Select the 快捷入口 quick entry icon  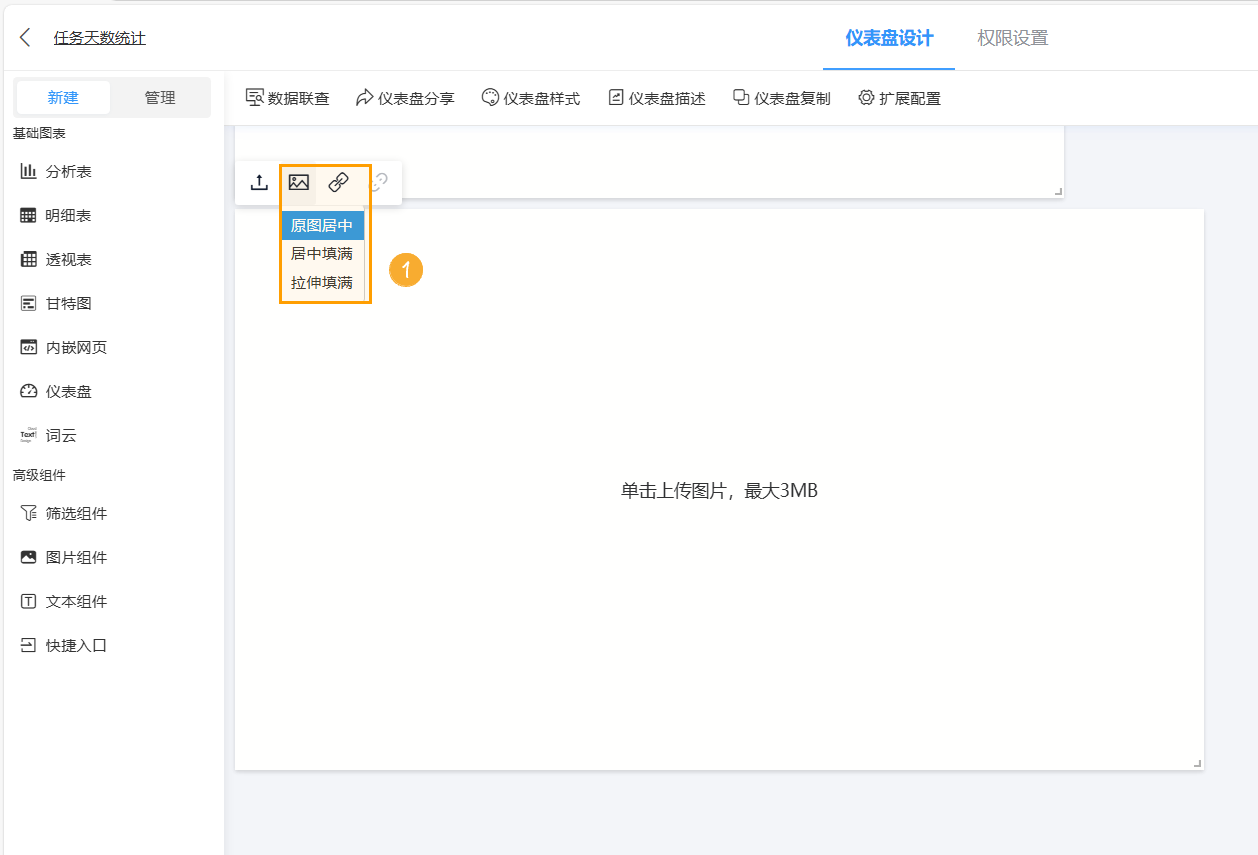pos(28,644)
